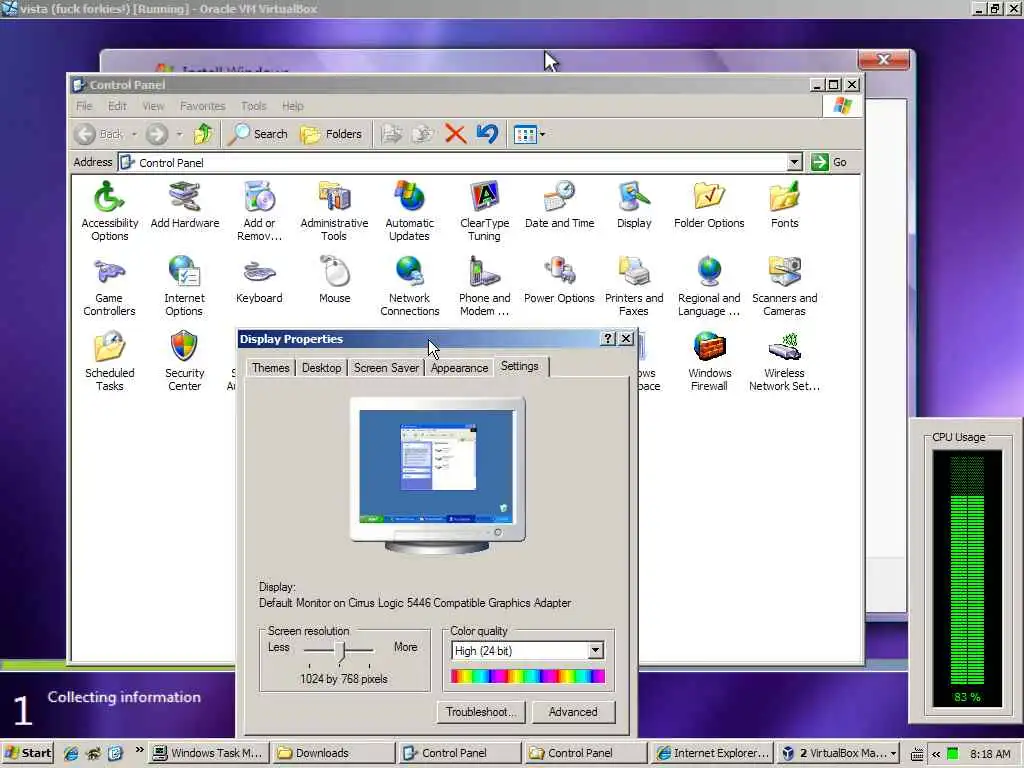Toggle the Folders pane button
The width and height of the screenshot is (1024, 768).
pyautogui.click(x=332, y=134)
